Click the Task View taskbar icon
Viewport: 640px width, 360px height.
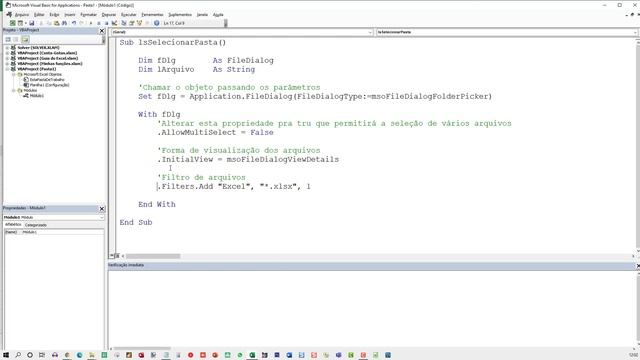tap(42, 355)
